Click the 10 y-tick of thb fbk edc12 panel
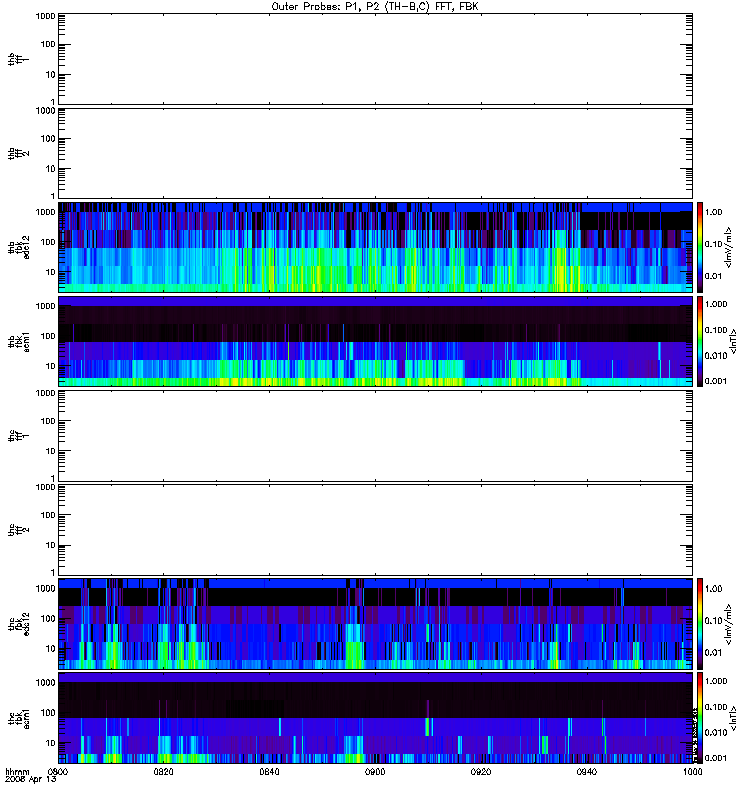This screenshot has height=800, width=750. (x=50, y=272)
